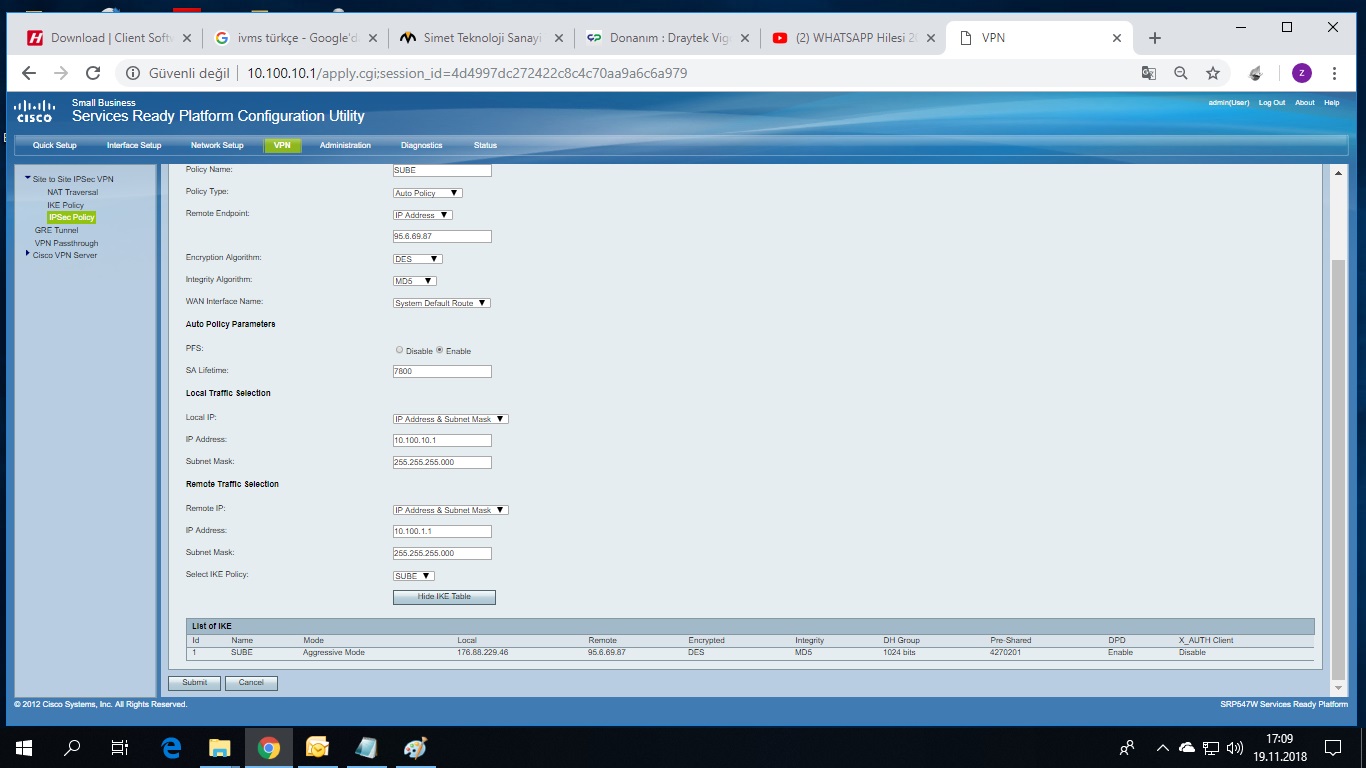Switch to the Administration menu tab
The height and width of the screenshot is (768, 1366).
(x=345, y=145)
